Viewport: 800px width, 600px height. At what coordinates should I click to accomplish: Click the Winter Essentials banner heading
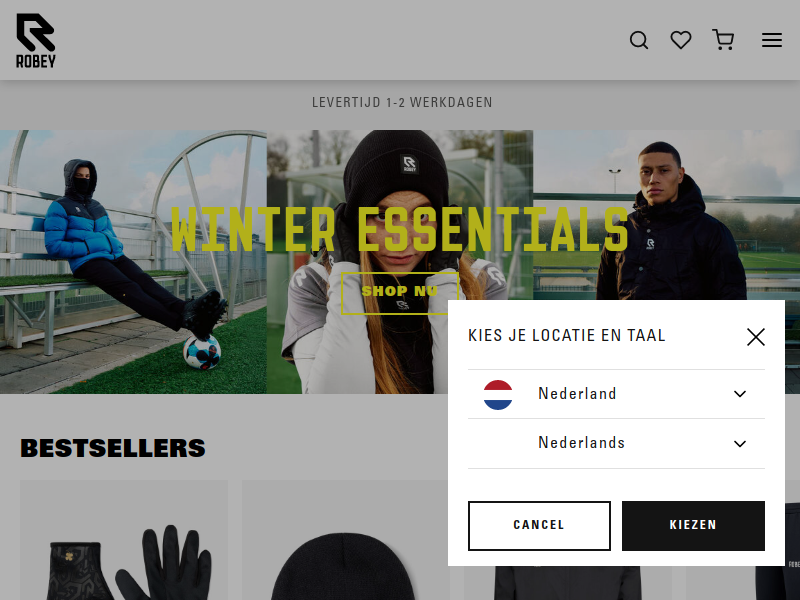tap(399, 230)
